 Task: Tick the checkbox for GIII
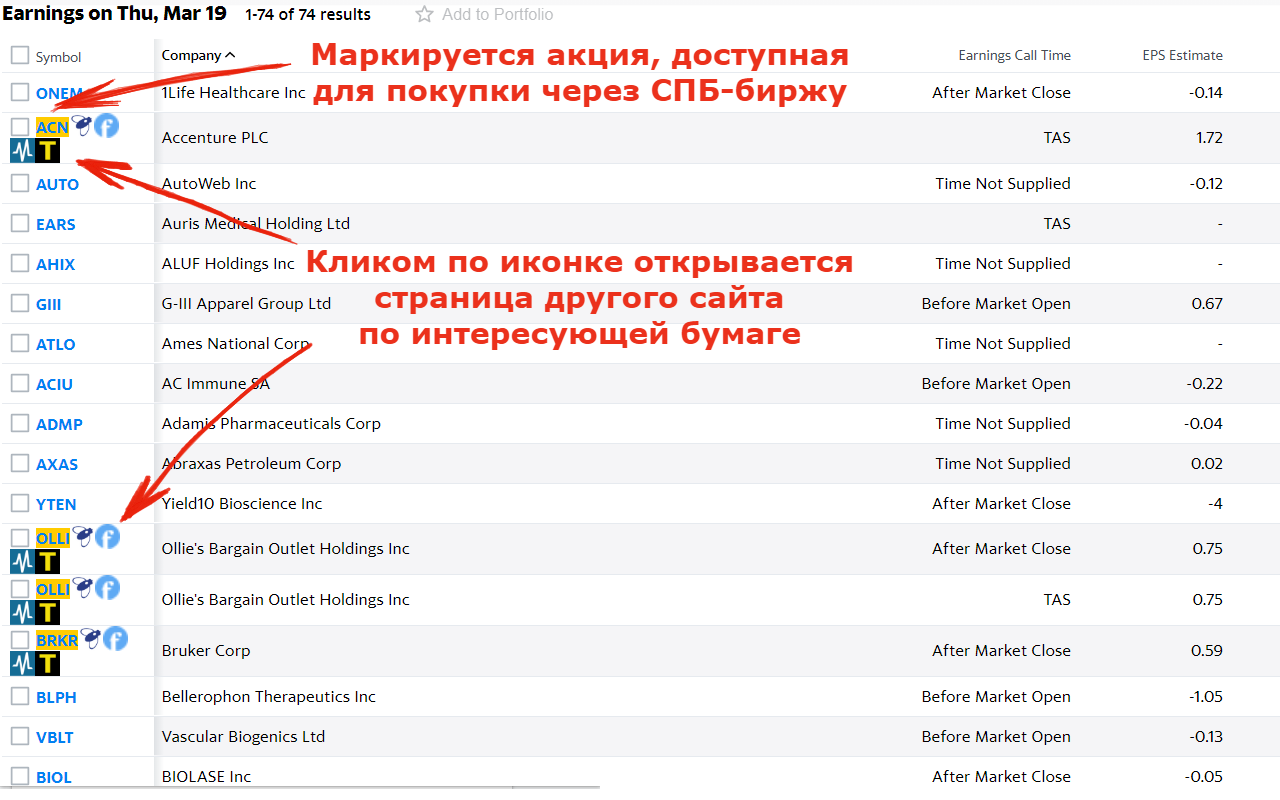[x=20, y=303]
